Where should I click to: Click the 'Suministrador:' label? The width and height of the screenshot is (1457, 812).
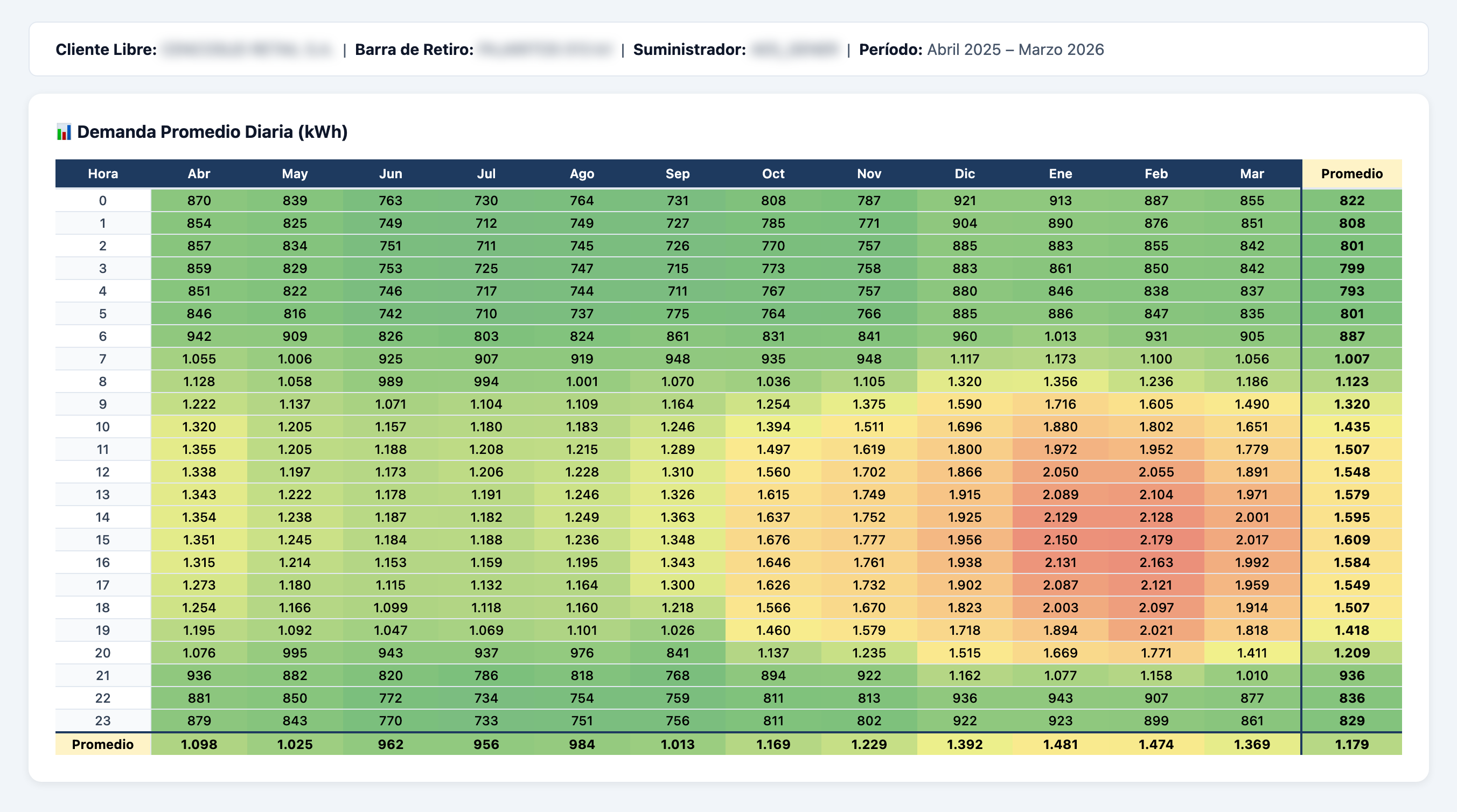(689, 49)
